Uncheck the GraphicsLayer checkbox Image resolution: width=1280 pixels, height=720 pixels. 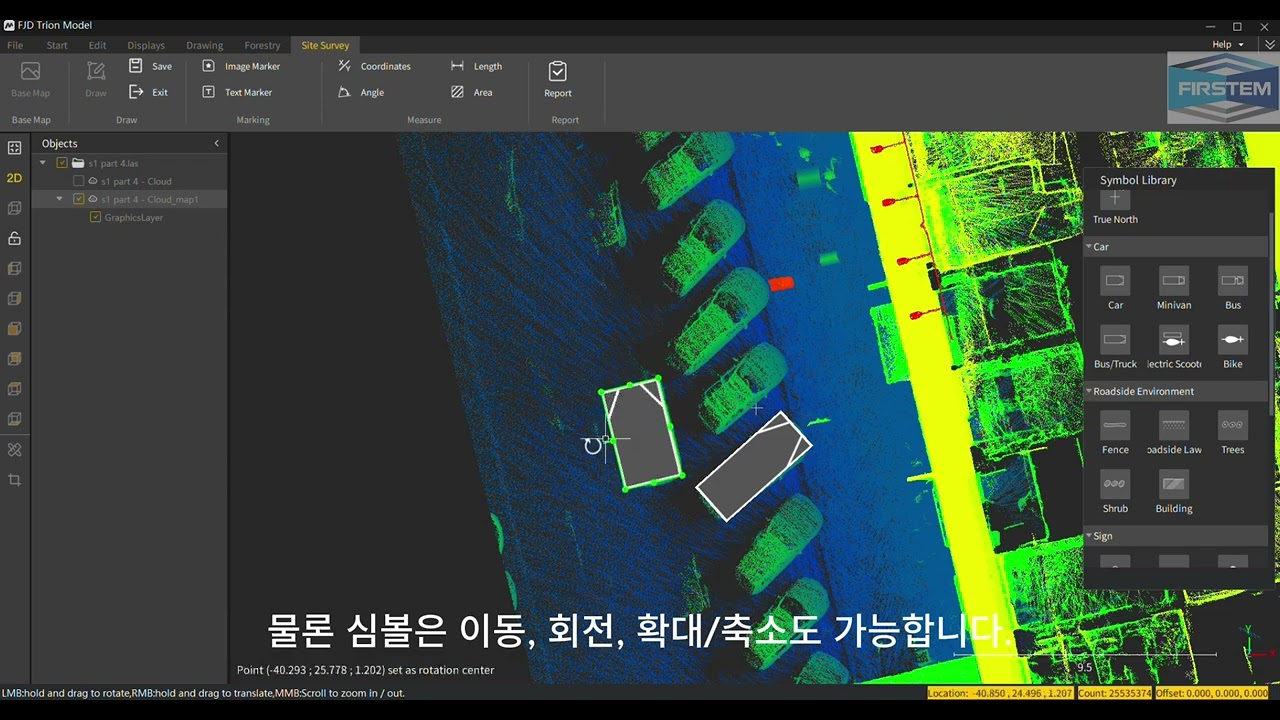click(x=95, y=217)
